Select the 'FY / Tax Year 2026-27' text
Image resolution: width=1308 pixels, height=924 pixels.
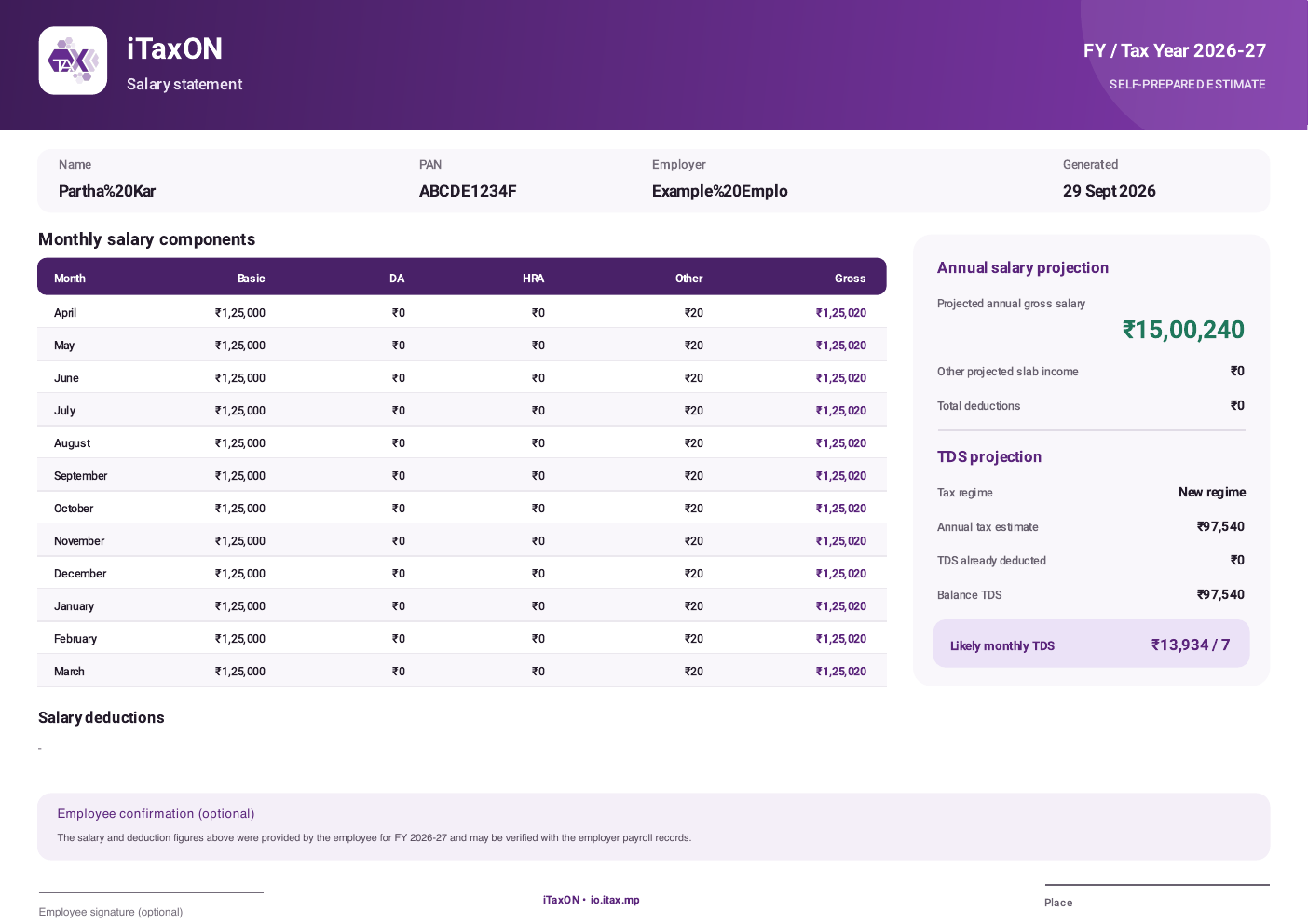tap(1175, 50)
